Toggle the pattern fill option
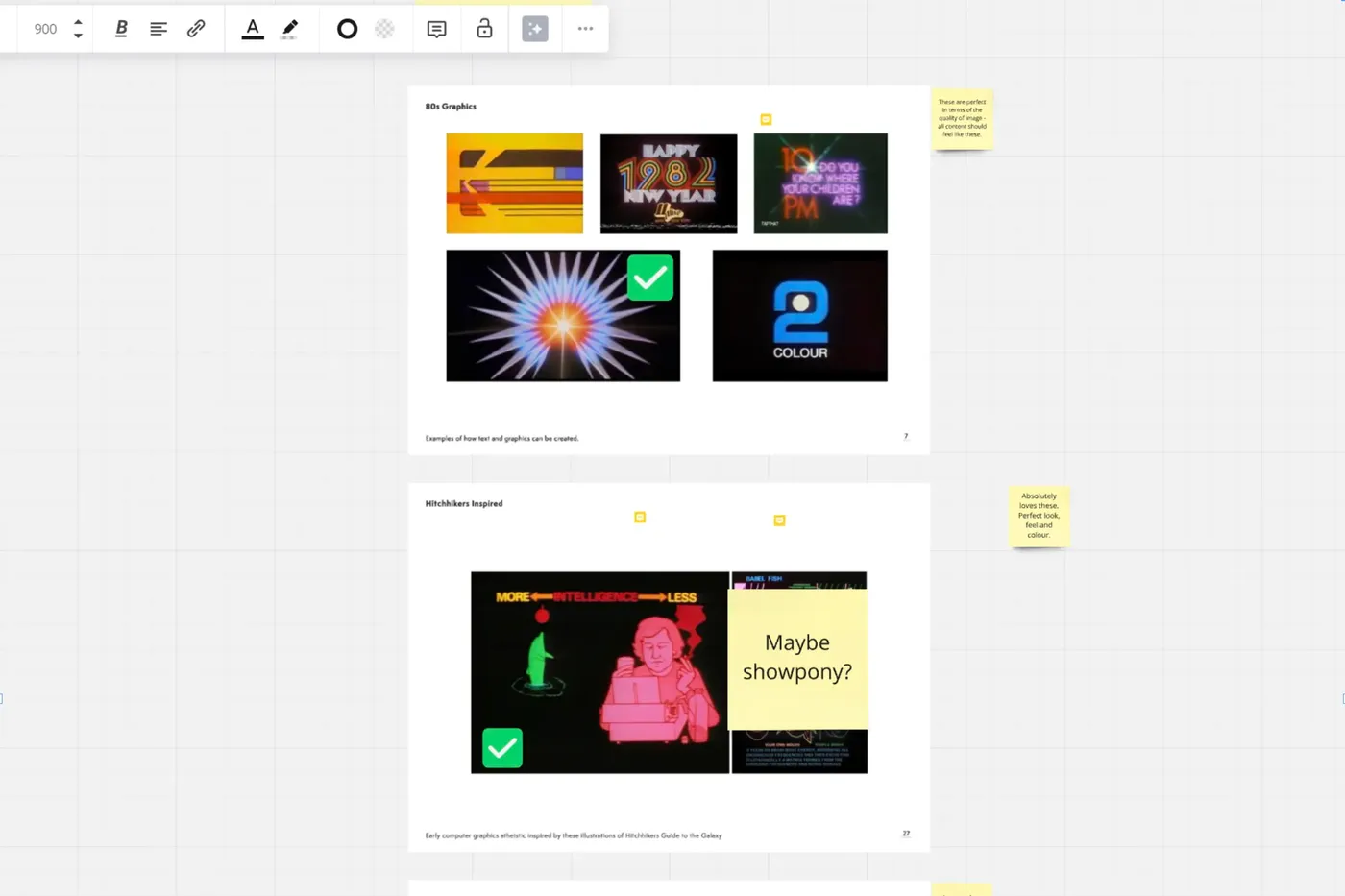This screenshot has height=896, width=1345. click(x=384, y=29)
